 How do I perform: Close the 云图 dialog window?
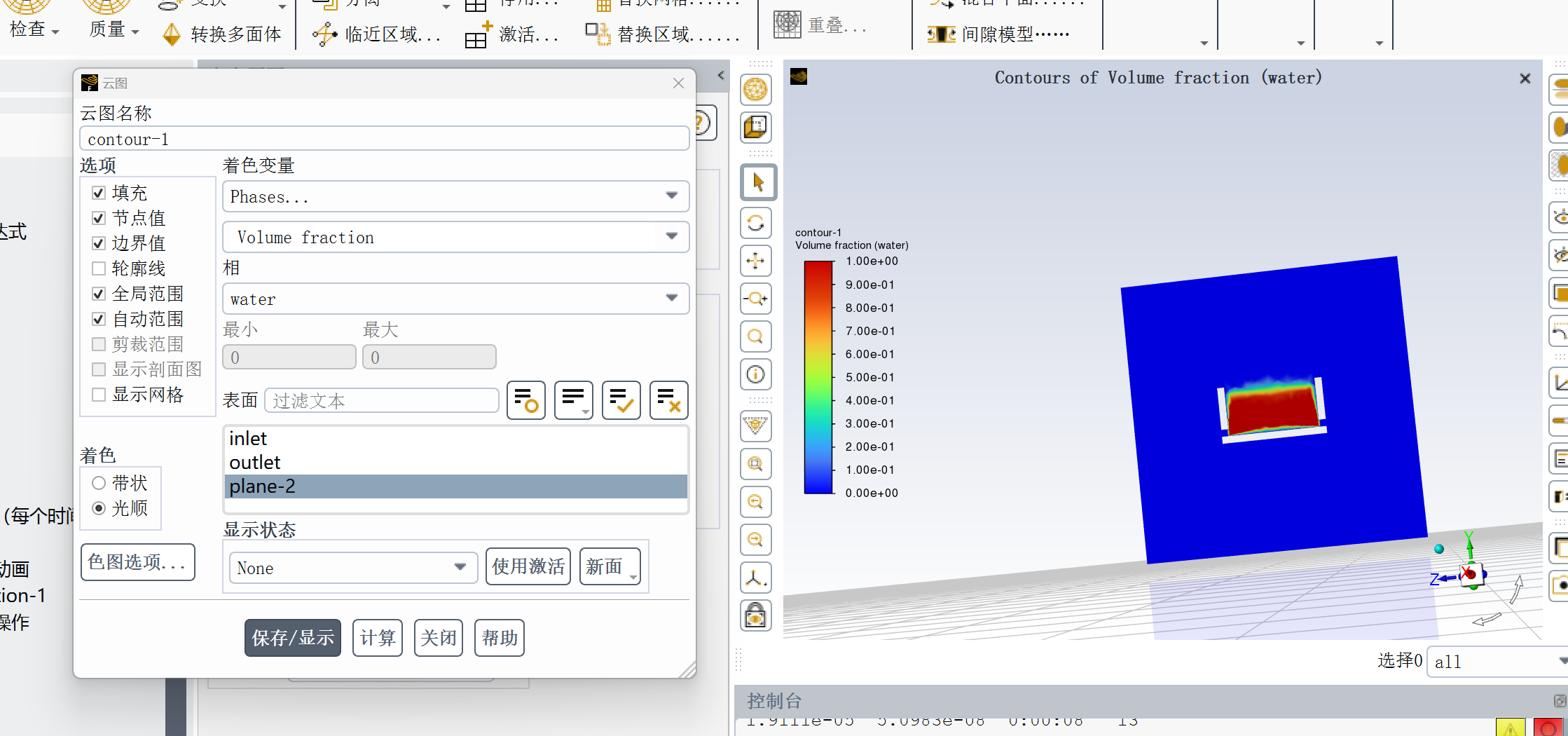click(x=678, y=83)
